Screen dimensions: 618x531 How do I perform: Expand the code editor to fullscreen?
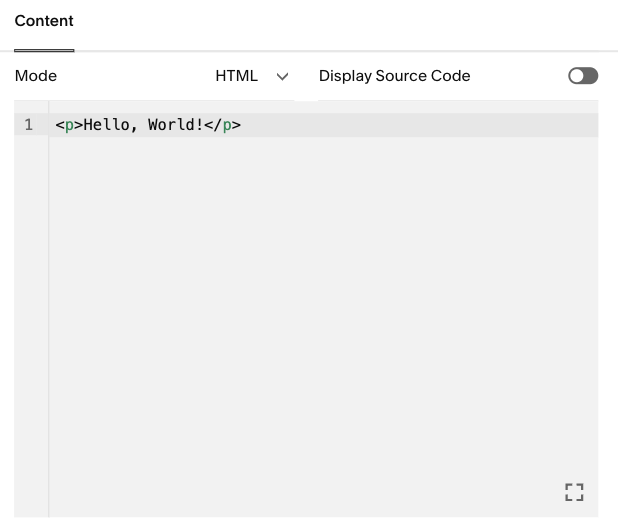[x=574, y=491]
